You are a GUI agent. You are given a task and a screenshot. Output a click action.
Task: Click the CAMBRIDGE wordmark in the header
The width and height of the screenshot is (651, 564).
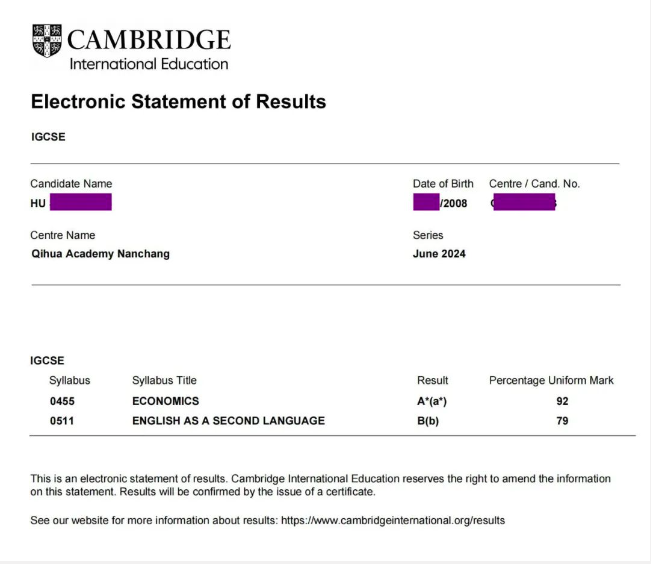[149, 40]
